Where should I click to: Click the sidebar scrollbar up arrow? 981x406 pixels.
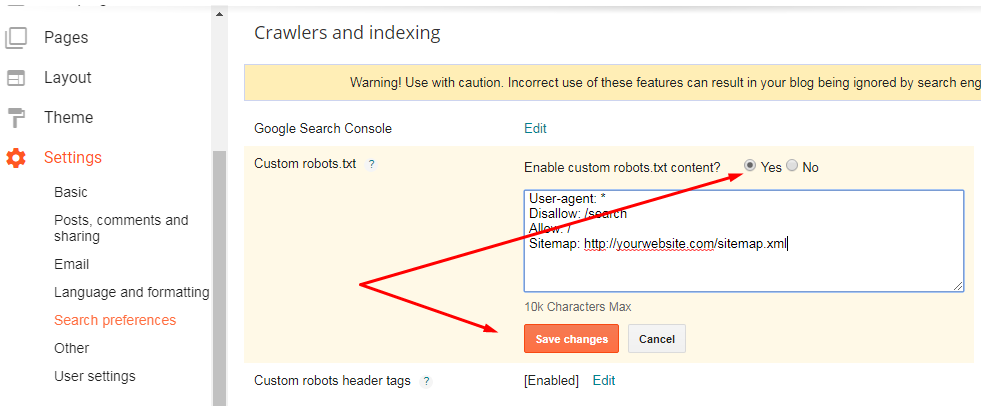(219, 14)
